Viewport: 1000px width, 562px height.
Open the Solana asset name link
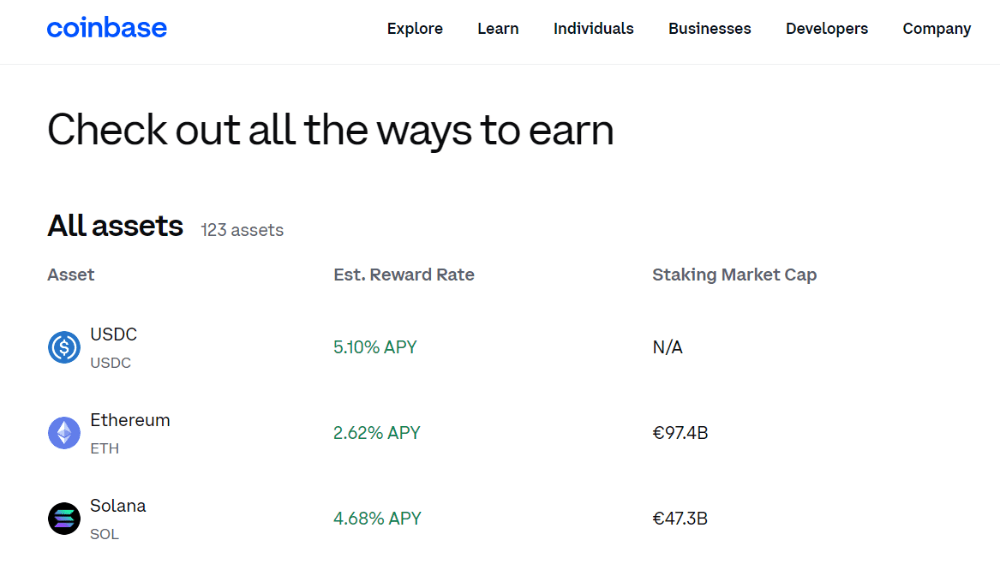pos(118,506)
